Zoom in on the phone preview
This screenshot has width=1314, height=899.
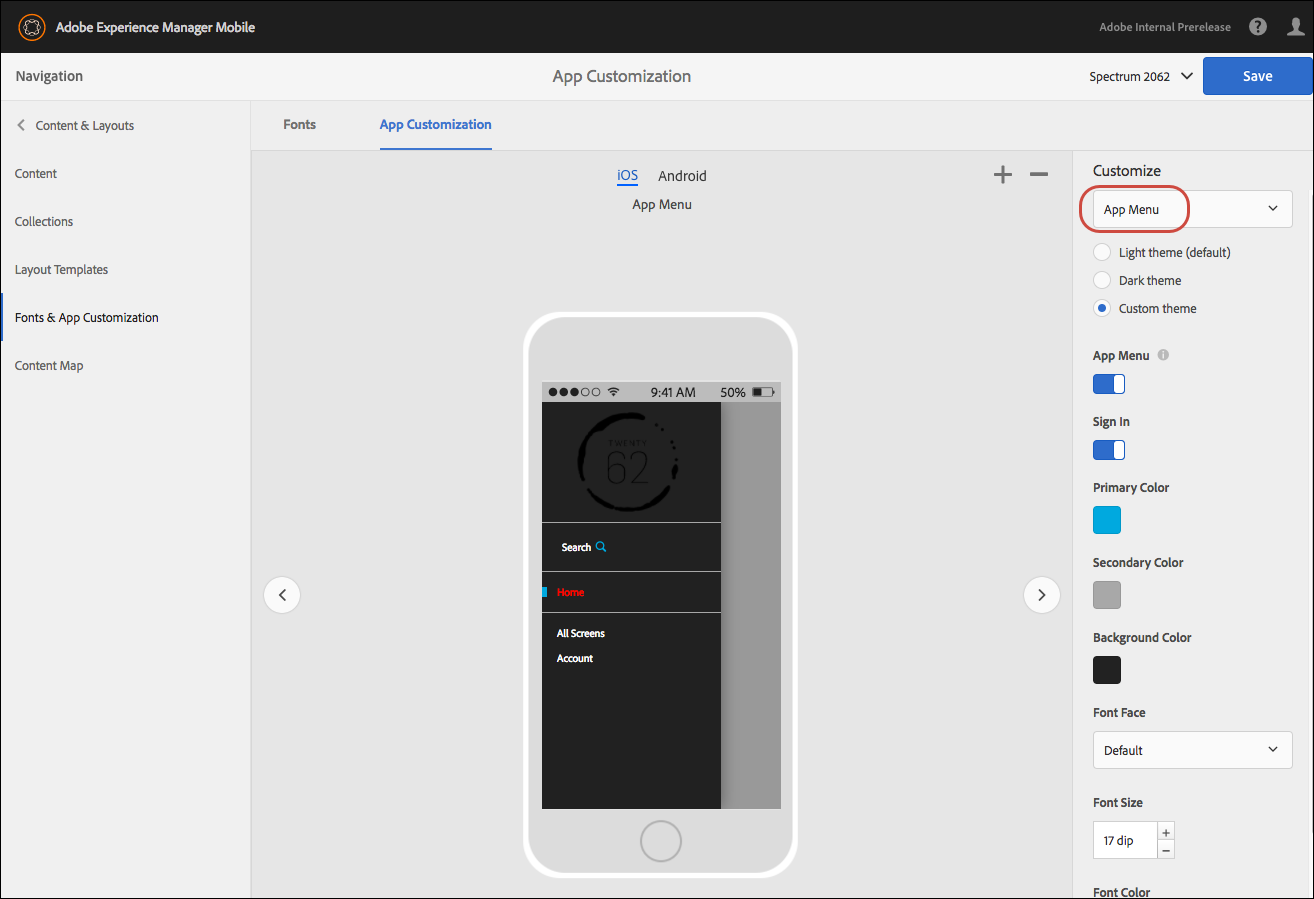1002,174
